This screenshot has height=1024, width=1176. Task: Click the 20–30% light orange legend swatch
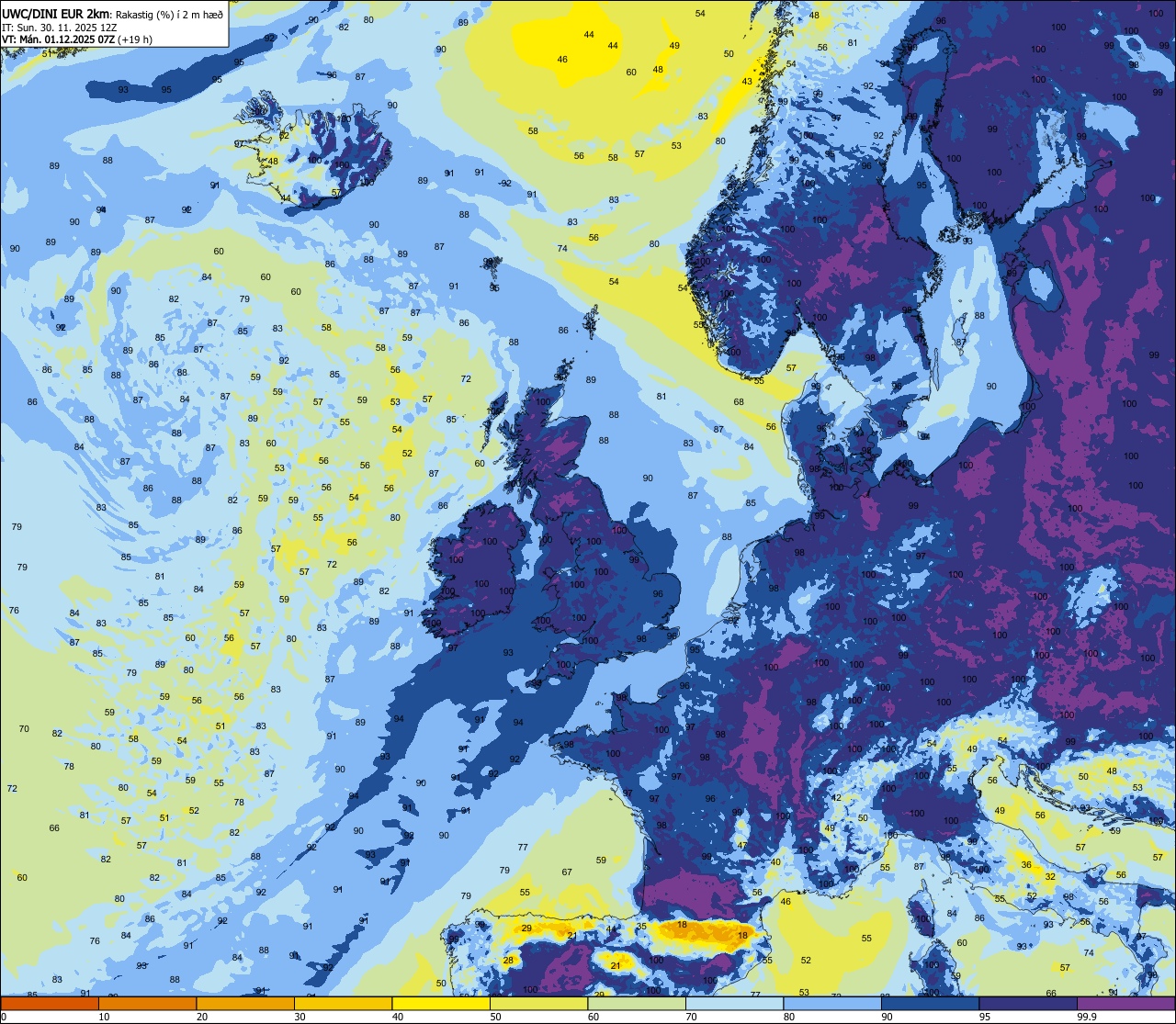pyautogui.click(x=245, y=1003)
